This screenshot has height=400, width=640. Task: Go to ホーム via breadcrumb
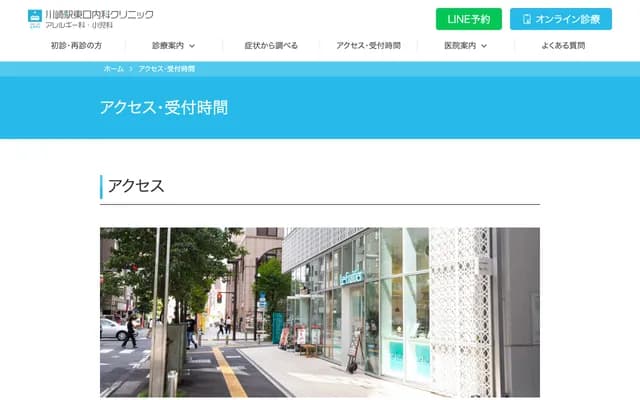click(x=113, y=69)
